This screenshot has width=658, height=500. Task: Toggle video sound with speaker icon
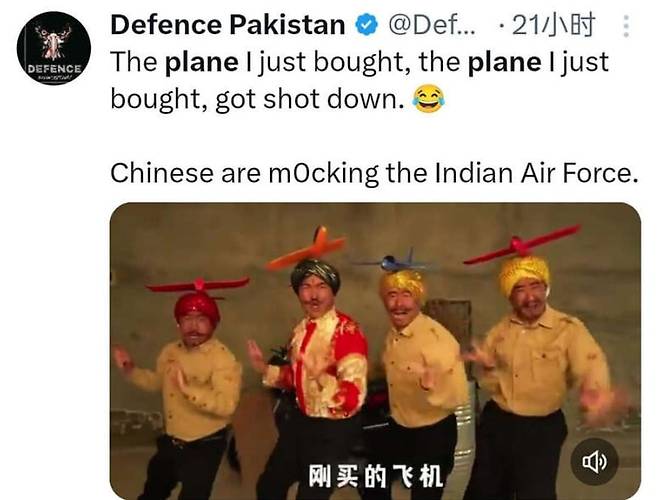pyautogui.click(x=594, y=462)
